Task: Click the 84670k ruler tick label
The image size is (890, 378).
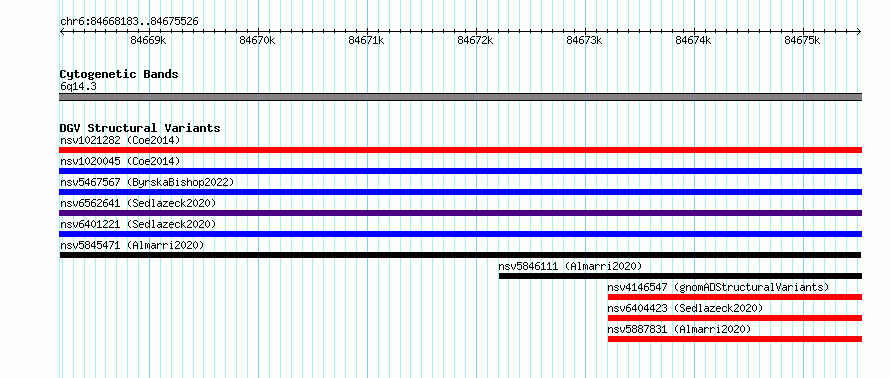Action: (x=257, y=40)
